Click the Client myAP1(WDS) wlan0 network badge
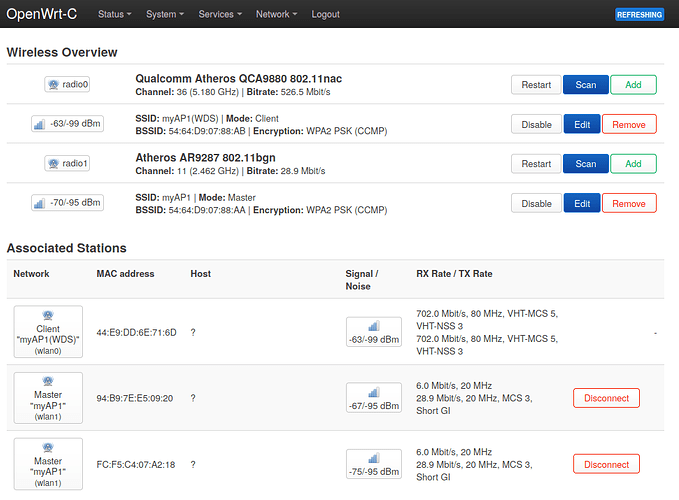The width and height of the screenshot is (679, 500). pos(48,332)
